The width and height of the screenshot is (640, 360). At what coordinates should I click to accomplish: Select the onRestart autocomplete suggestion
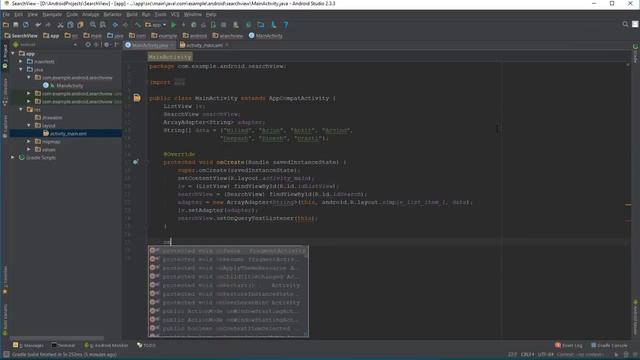228,285
